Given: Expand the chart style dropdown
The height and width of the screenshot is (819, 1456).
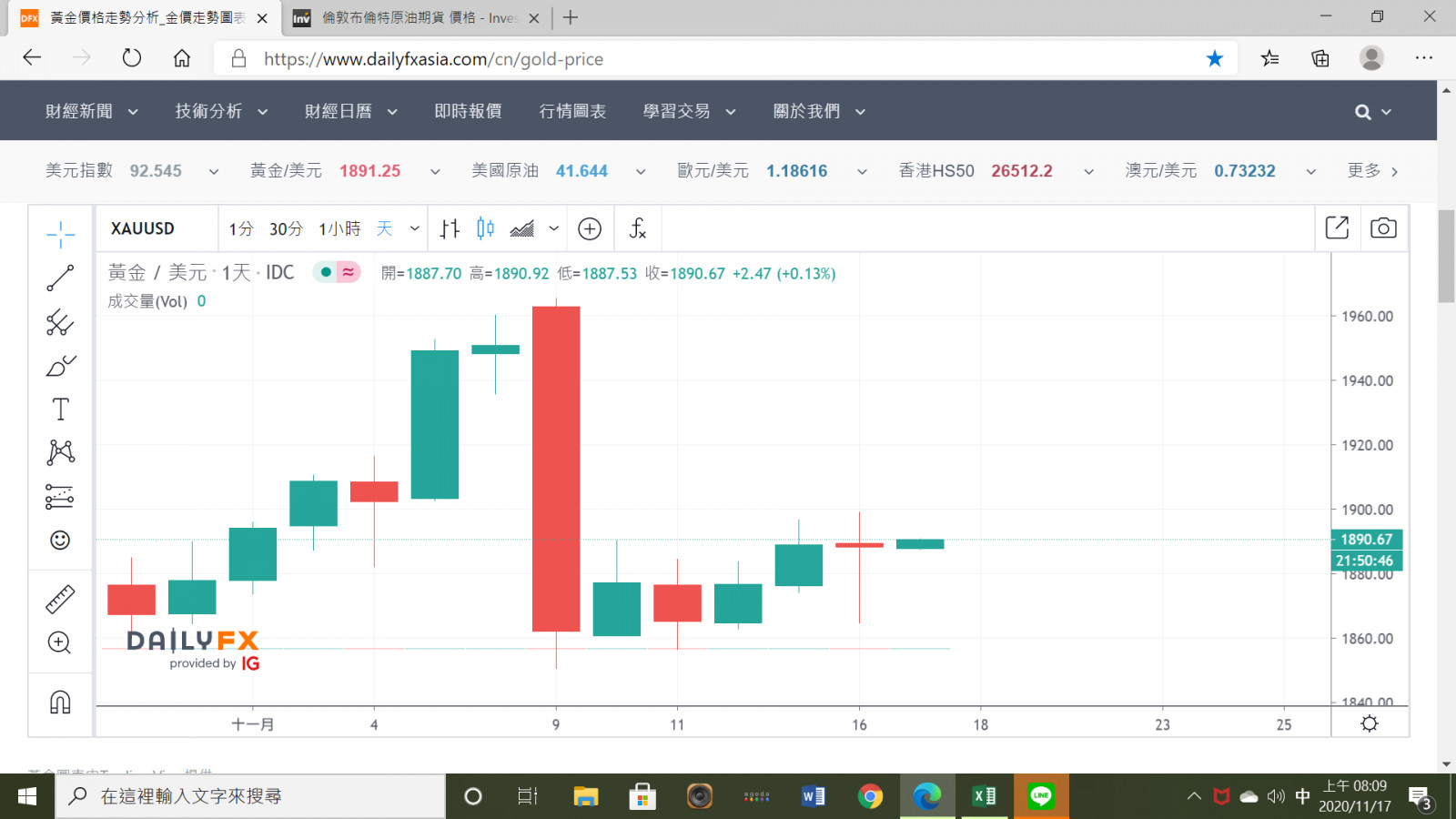Looking at the screenshot, I should 553,228.
